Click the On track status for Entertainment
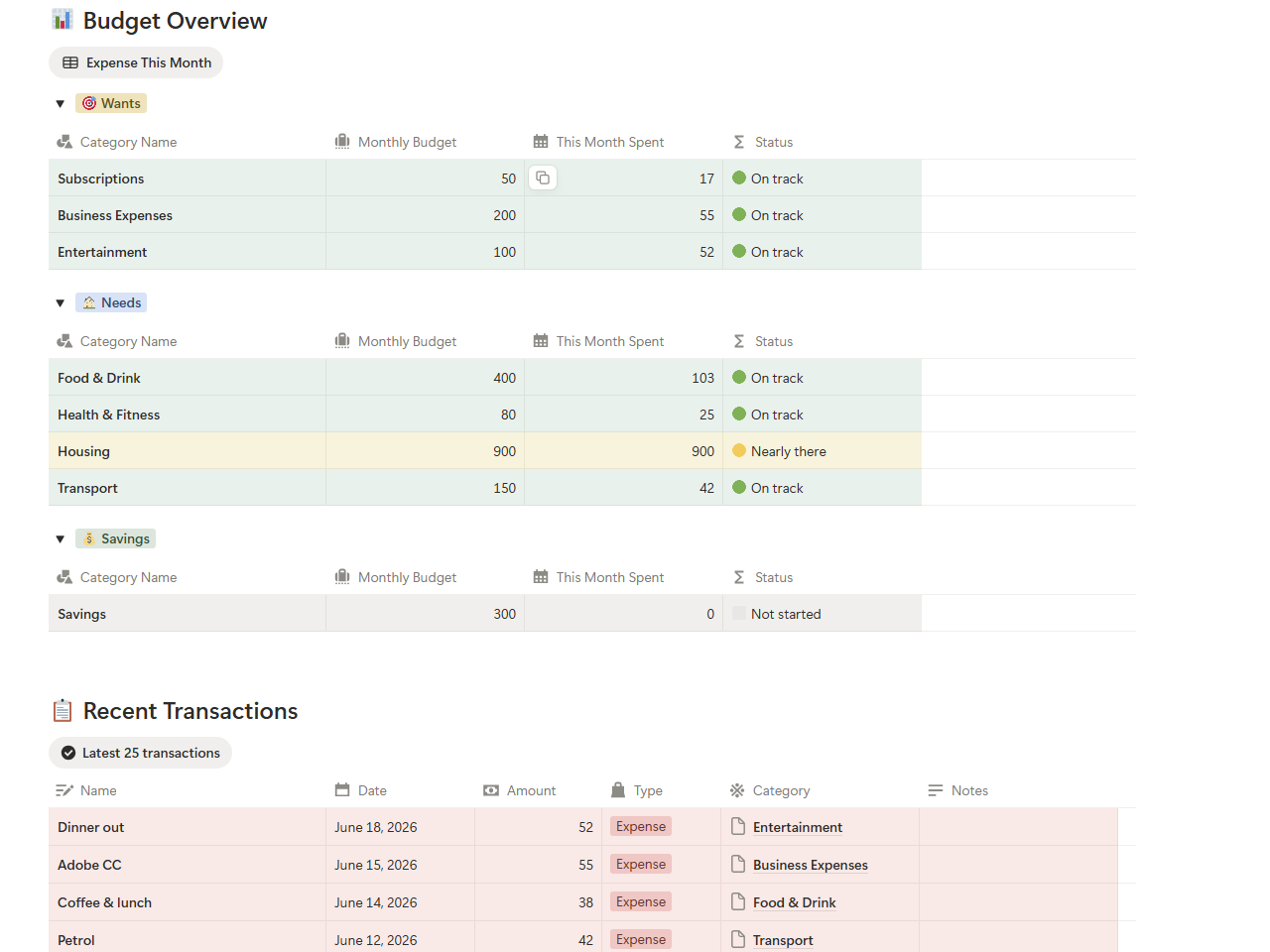Viewport: 1270px width, 952px height. 768,252
